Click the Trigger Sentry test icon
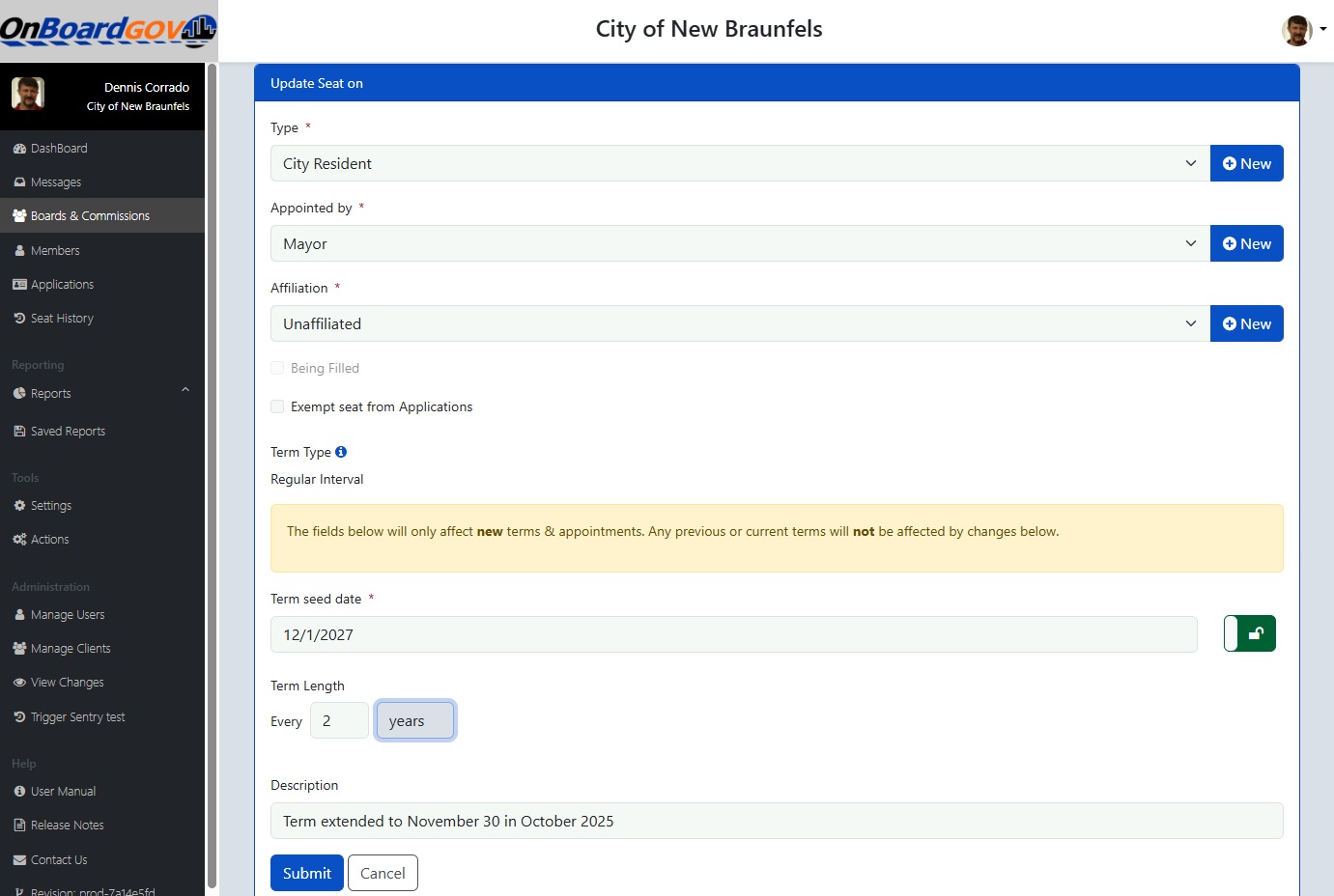 click(x=19, y=717)
